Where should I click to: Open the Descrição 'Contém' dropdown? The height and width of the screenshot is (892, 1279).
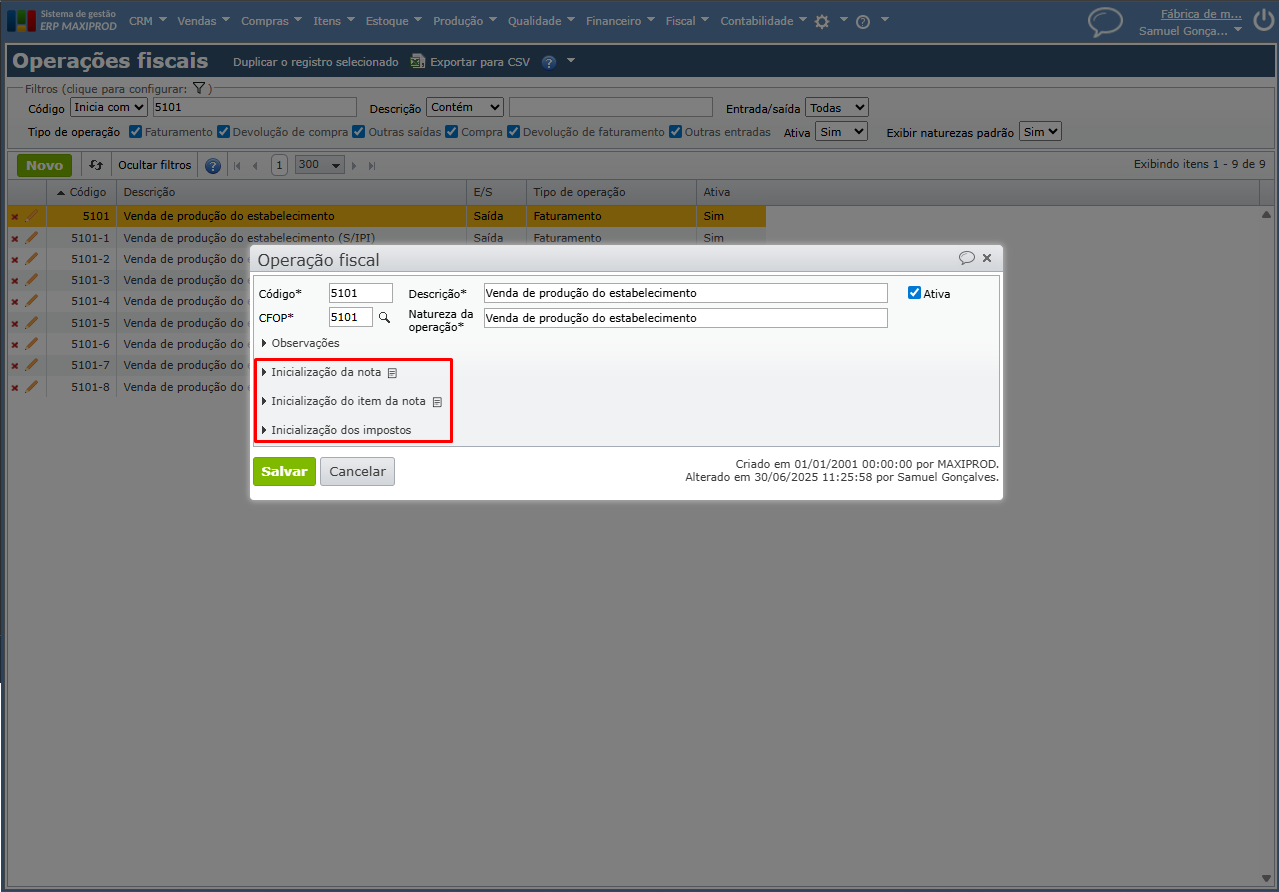coord(465,107)
